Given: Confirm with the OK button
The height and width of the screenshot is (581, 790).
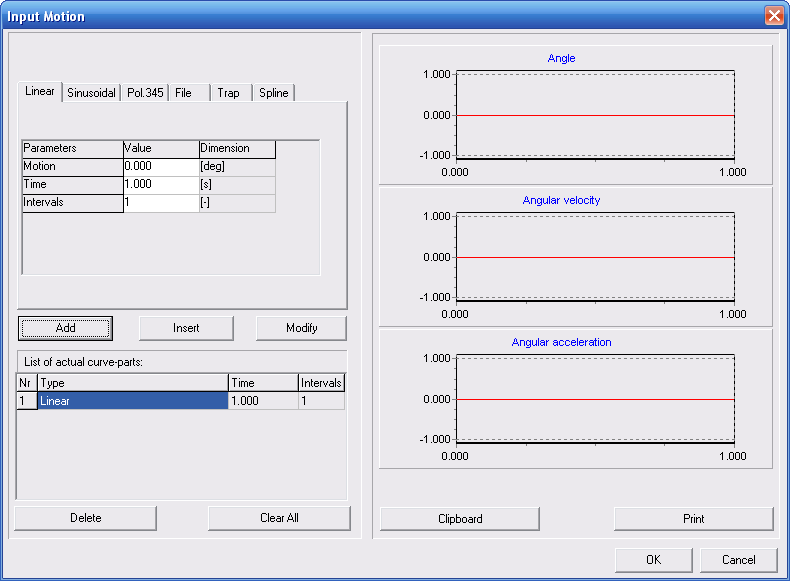Looking at the screenshot, I should pos(653,560).
